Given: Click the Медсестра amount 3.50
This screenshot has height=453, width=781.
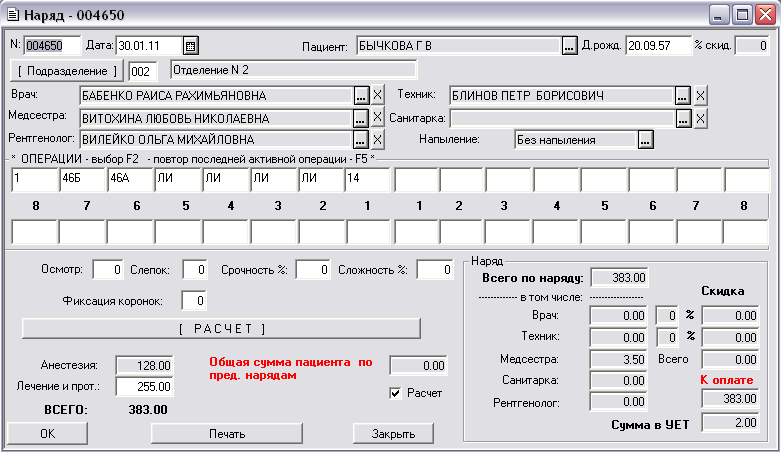Looking at the screenshot, I should (619, 359).
